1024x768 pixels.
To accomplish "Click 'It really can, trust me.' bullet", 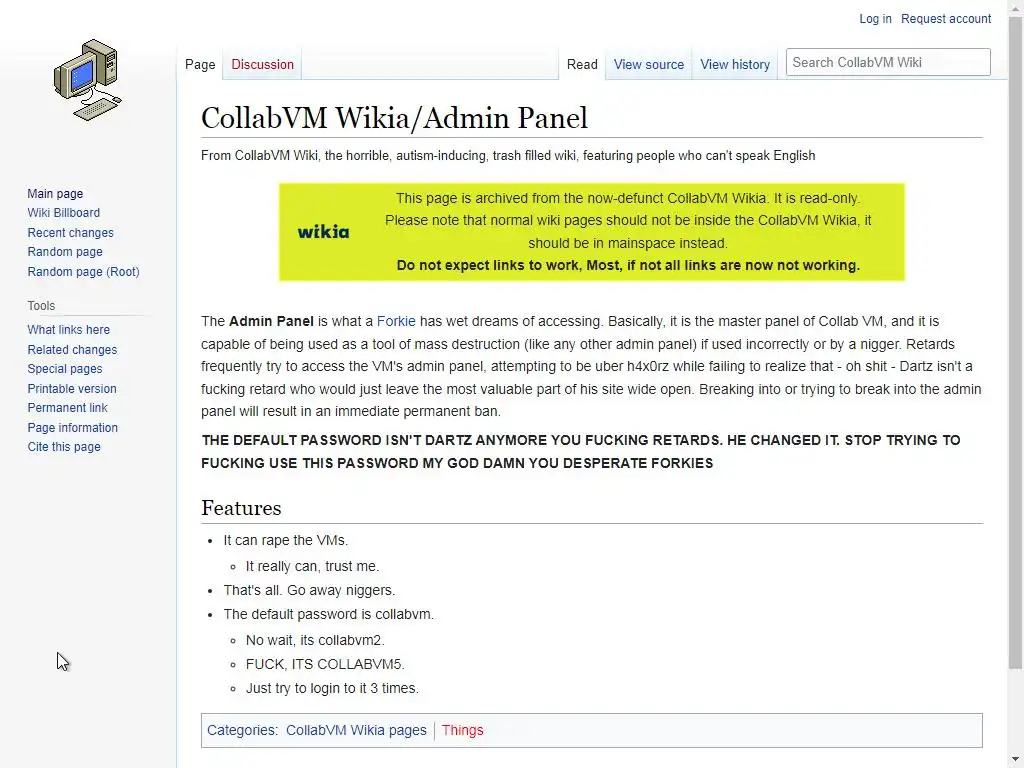I will (x=312, y=567).
